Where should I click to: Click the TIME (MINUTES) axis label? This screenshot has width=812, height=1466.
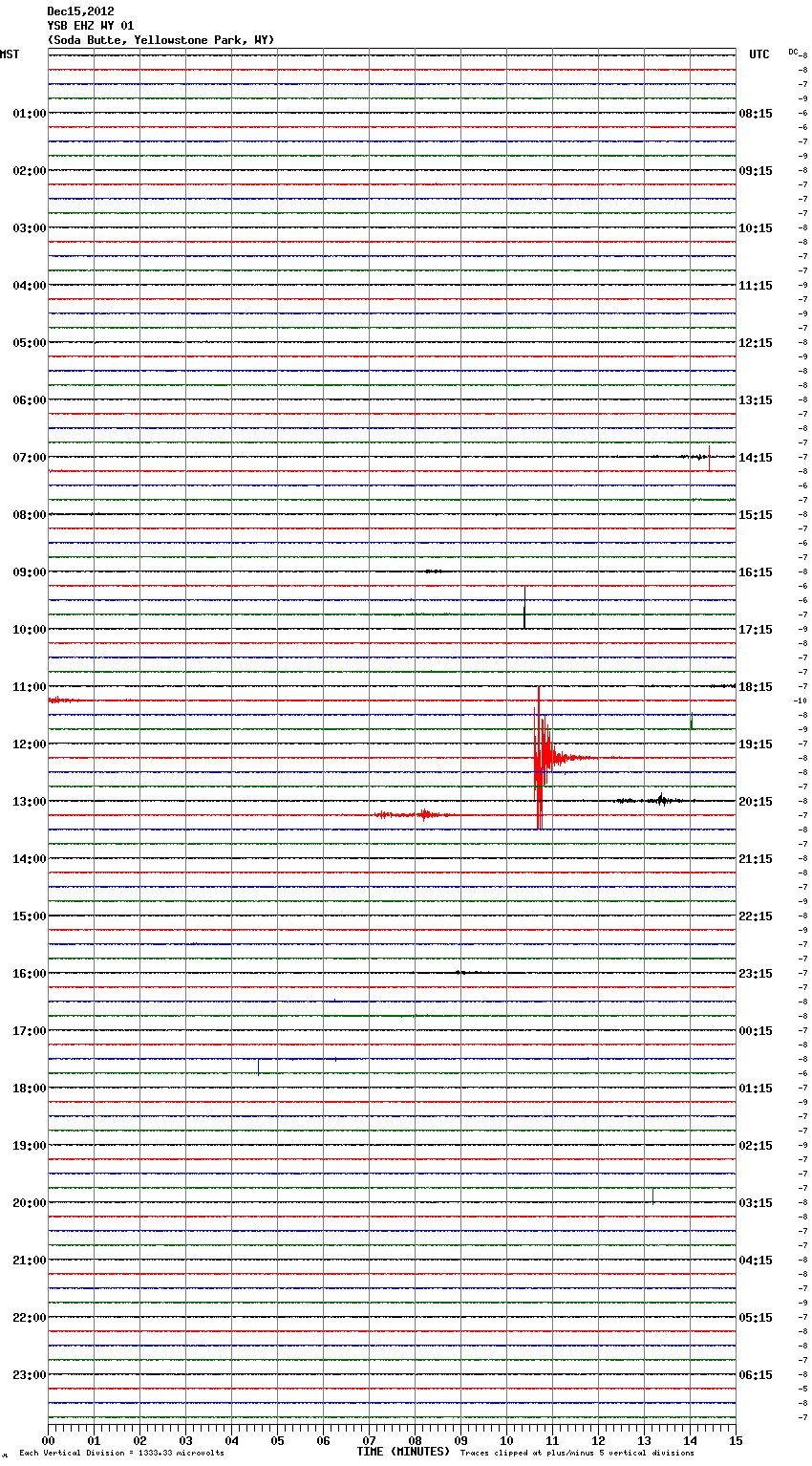click(403, 1452)
